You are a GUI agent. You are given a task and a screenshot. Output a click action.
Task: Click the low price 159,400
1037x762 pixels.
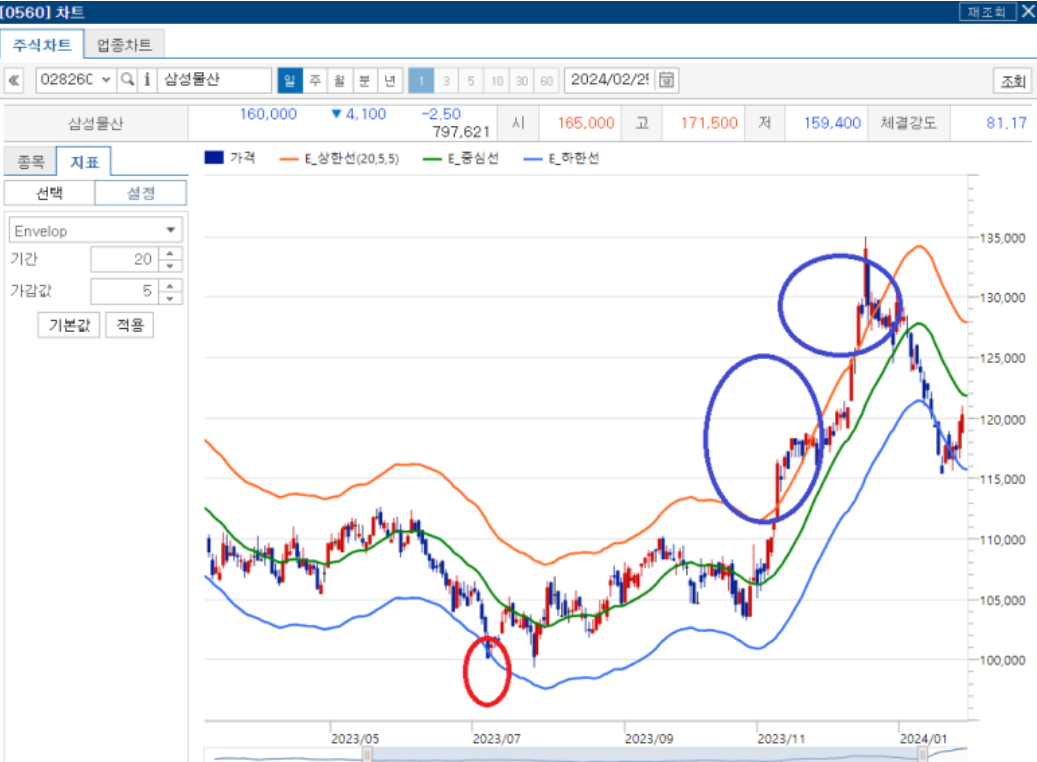click(832, 123)
